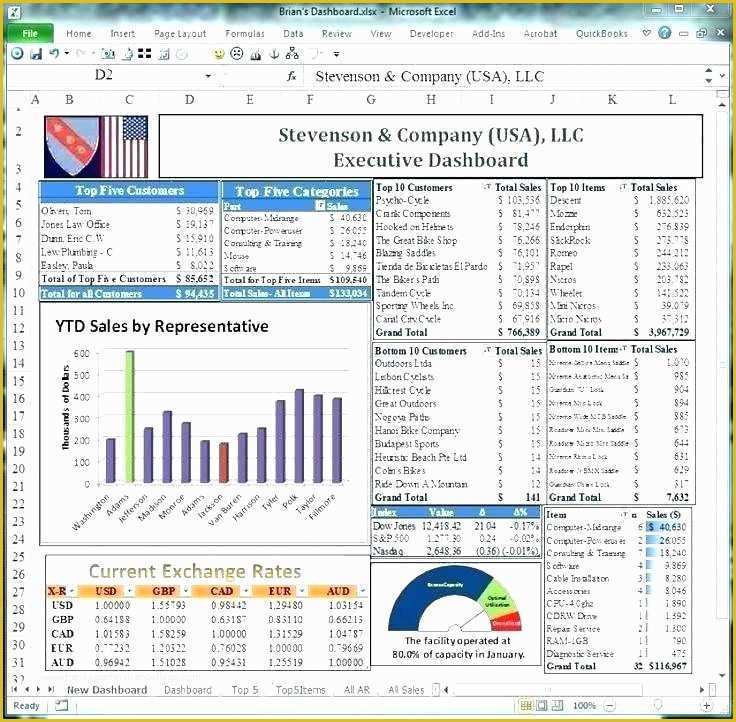Click the Save icon in Quick Access toolbar
736x722 pixels.
click(36, 54)
